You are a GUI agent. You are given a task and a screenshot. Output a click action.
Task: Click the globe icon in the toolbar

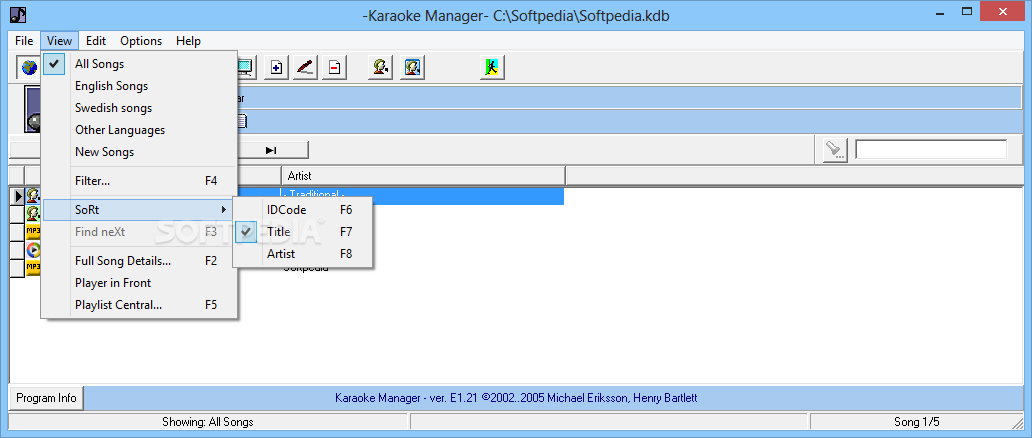(x=28, y=67)
